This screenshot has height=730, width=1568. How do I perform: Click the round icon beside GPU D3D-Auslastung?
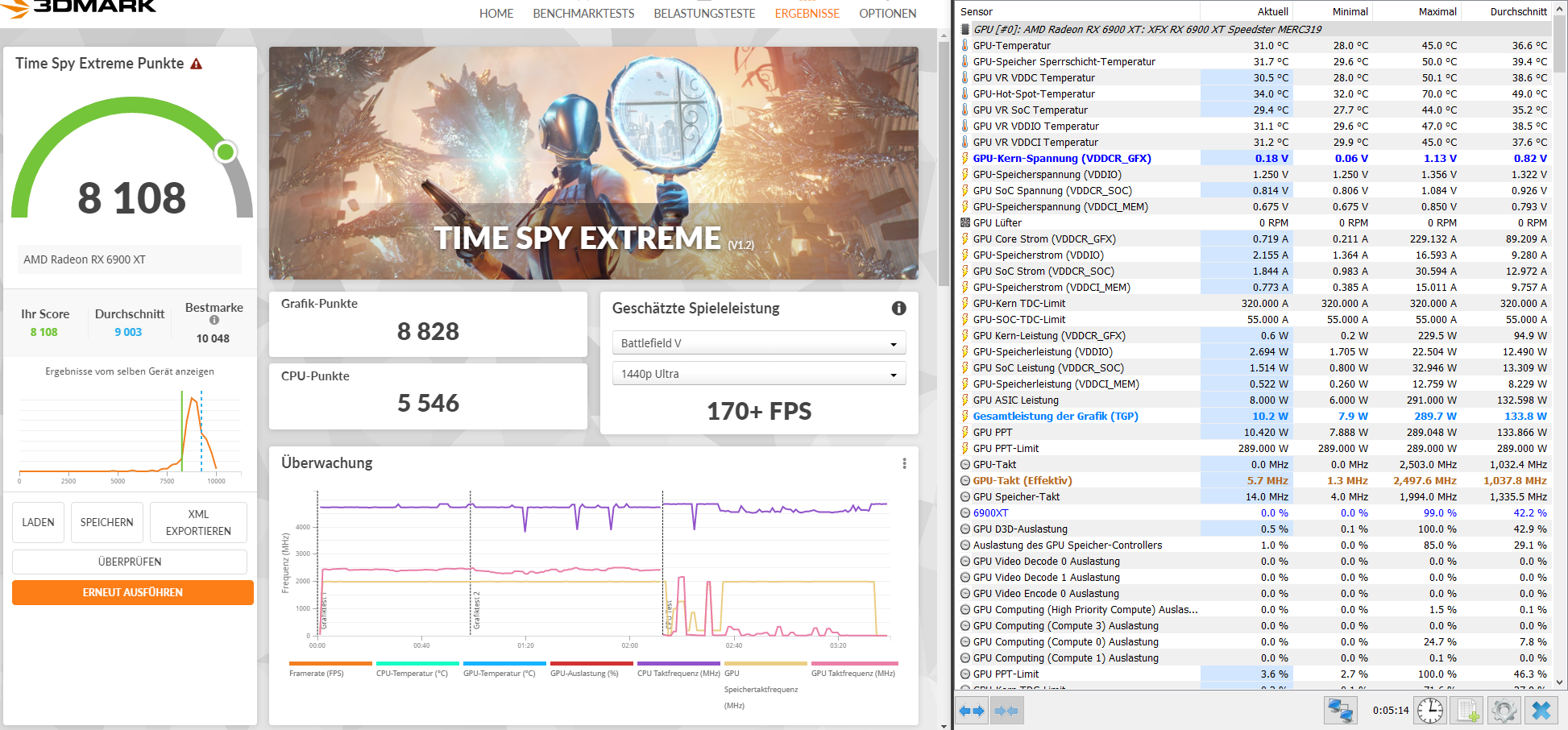coord(964,529)
